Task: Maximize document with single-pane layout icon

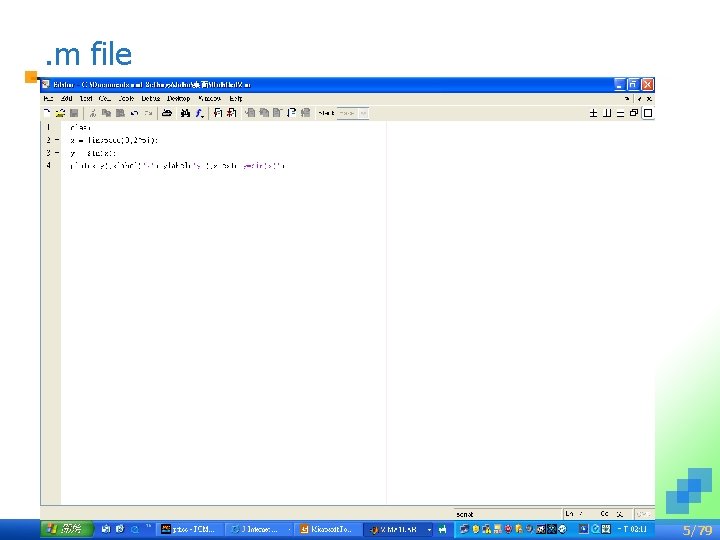Action: coord(648,113)
